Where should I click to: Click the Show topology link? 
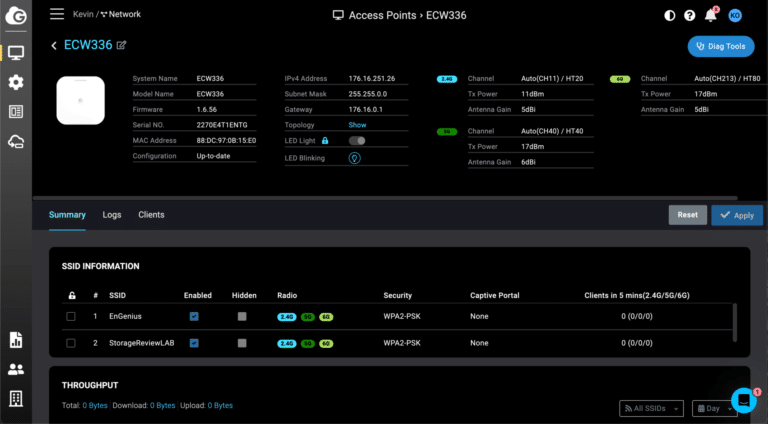[357, 125]
